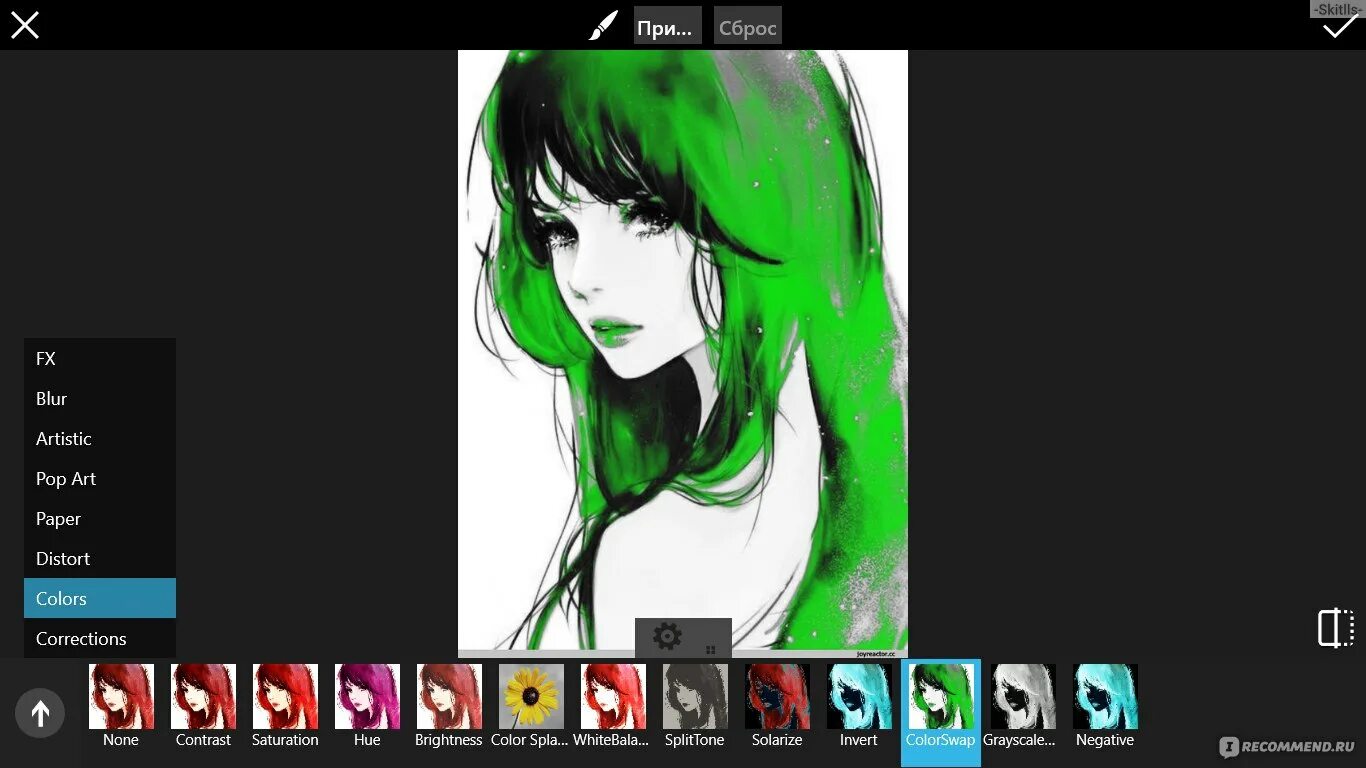
Task: Open effect settings gear icon
Action: (x=667, y=636)
